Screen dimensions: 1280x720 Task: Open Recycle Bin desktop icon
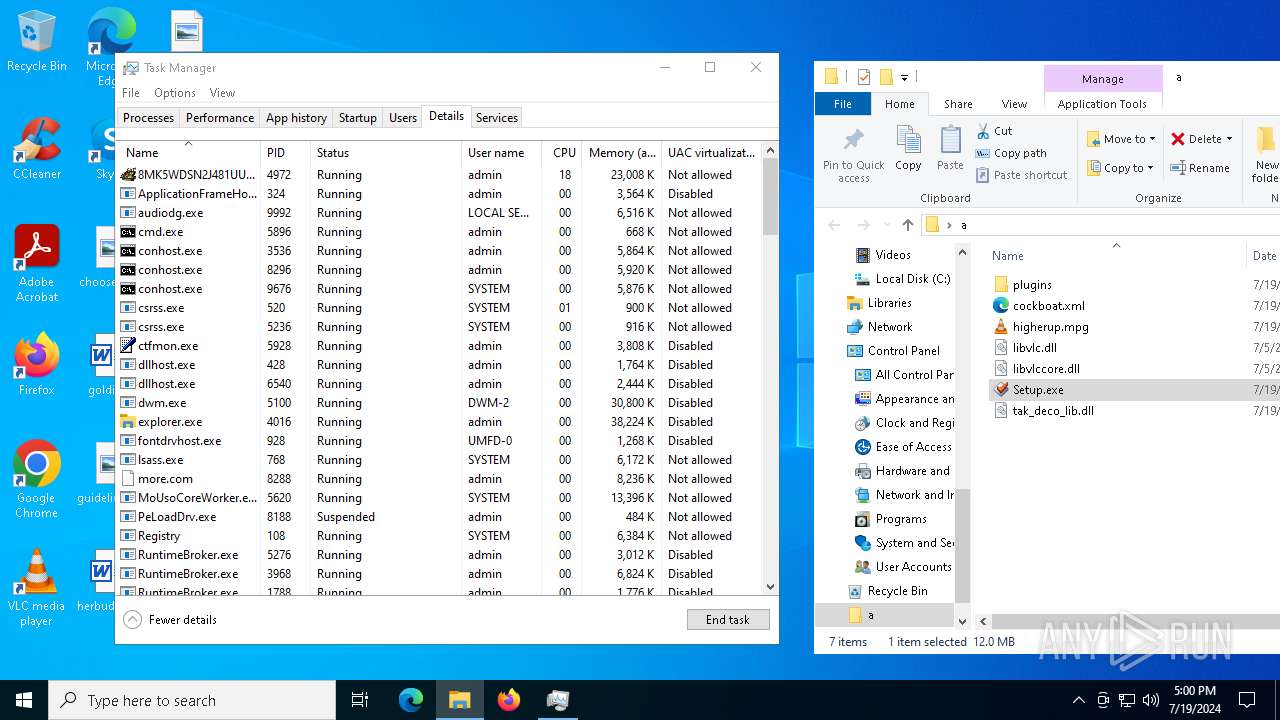click(36, 42)
